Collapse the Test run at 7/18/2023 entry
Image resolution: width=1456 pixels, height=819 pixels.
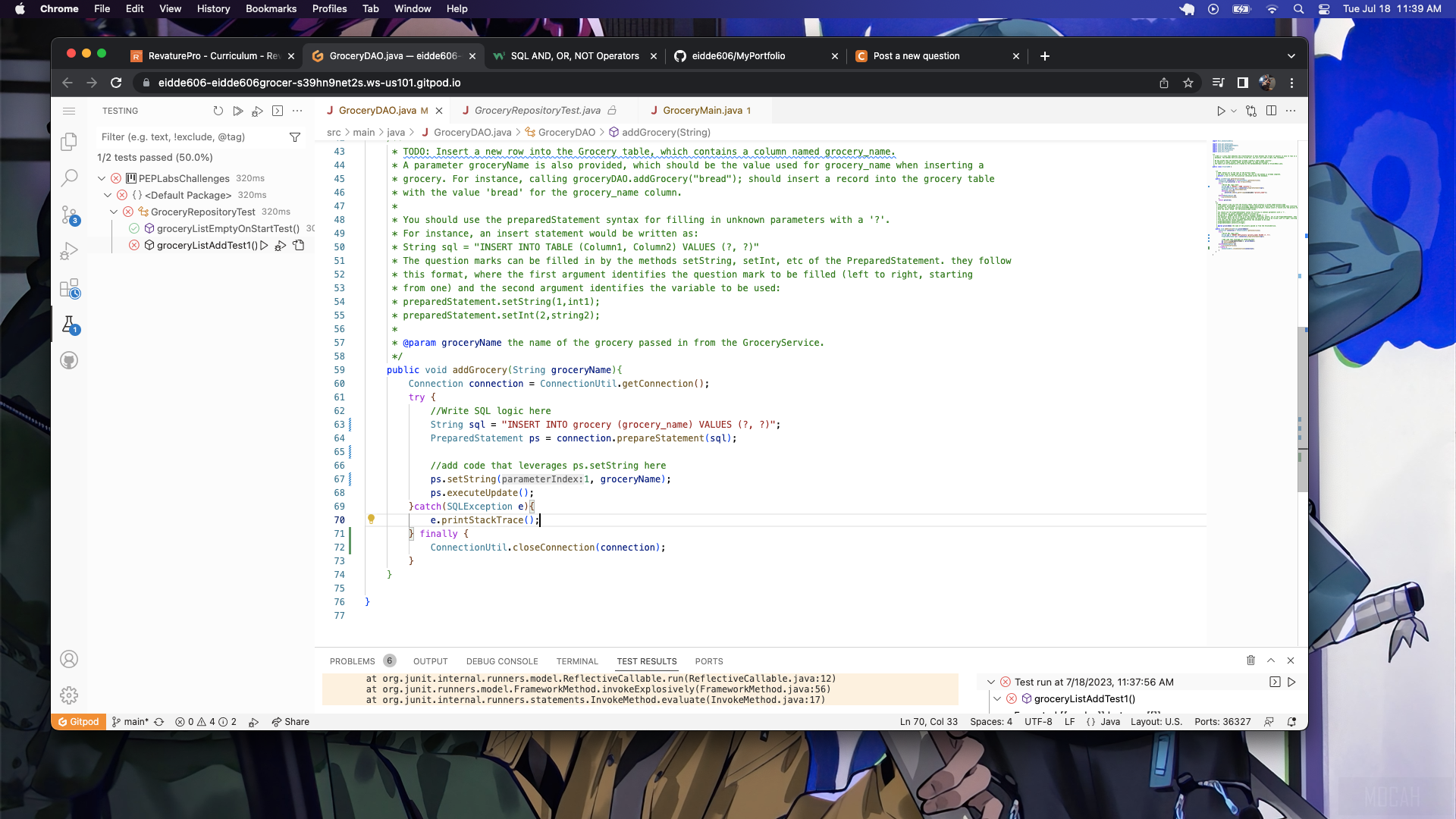(990, 682)
